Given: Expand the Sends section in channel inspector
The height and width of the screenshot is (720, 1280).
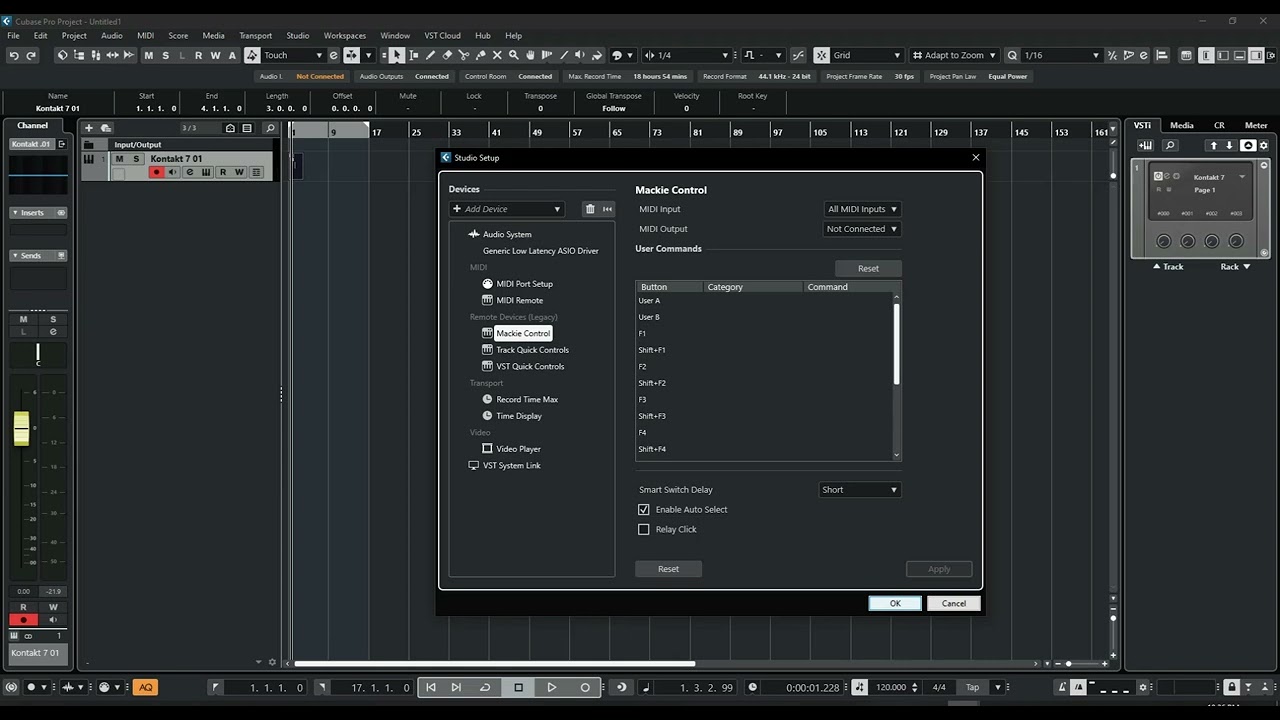Looking at the screenshot, I should click(x=38, y=256).
